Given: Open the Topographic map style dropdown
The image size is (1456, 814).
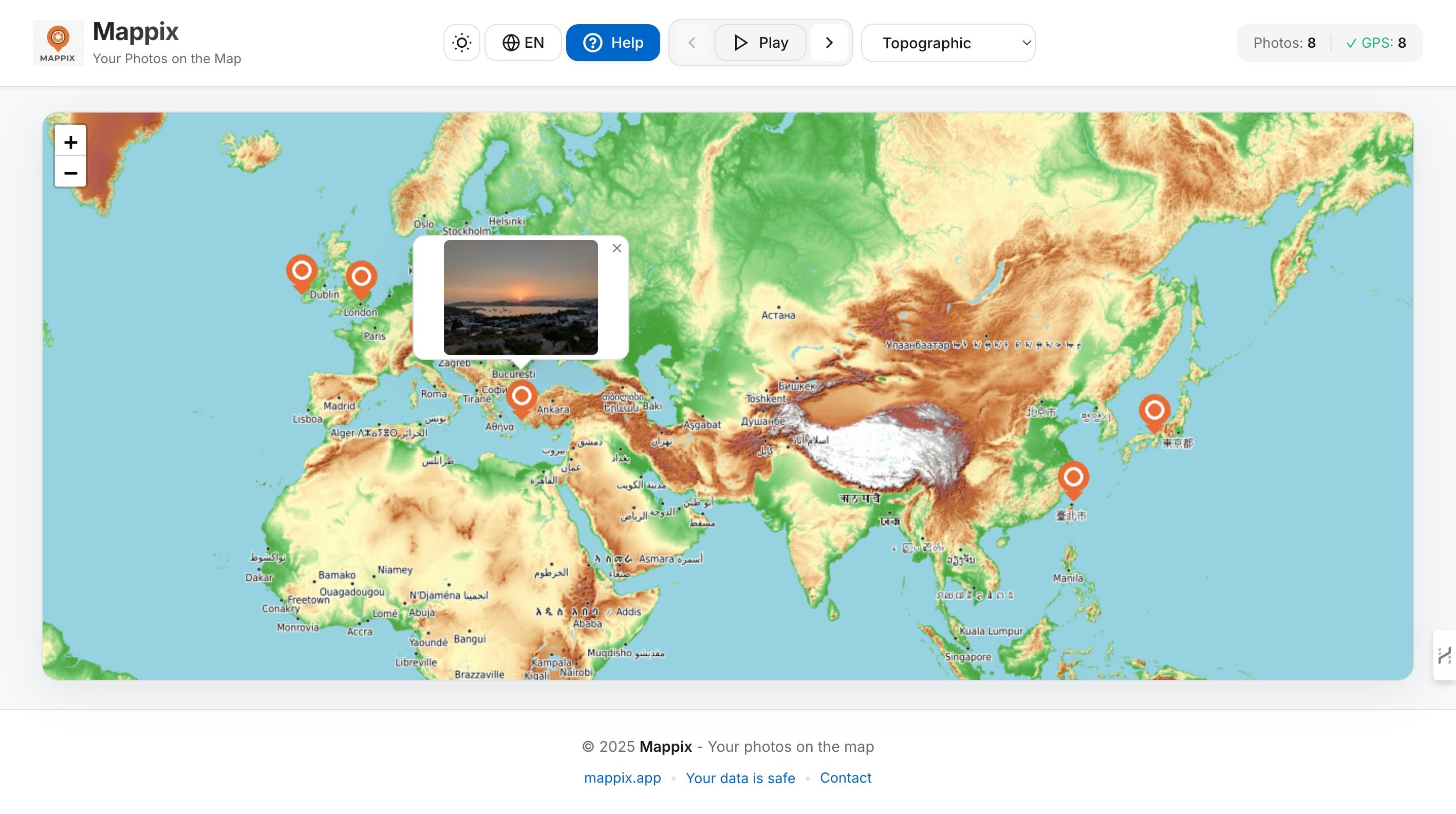Looking at the screenshot, I should [x=947, y=42].
